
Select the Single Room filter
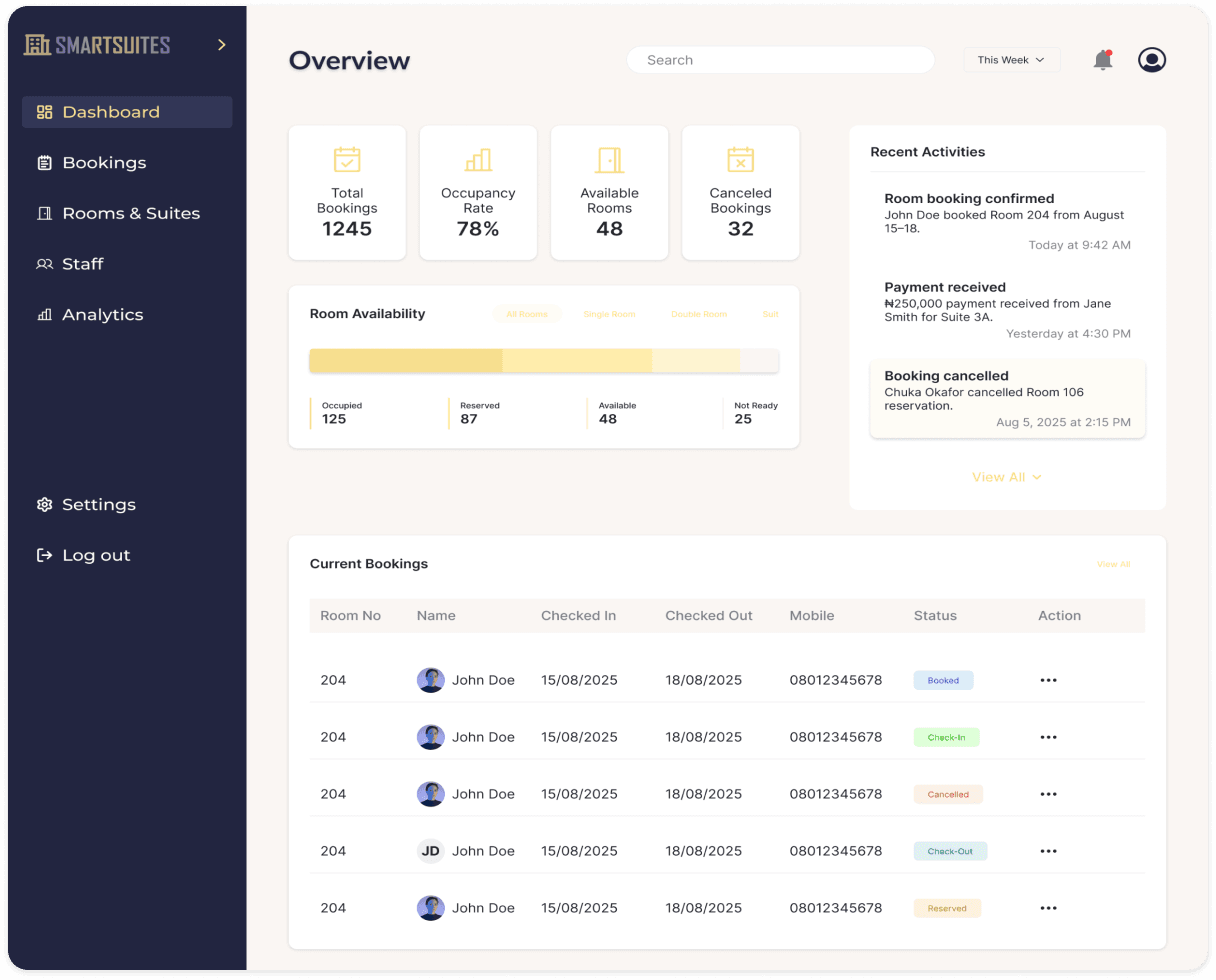609,314
